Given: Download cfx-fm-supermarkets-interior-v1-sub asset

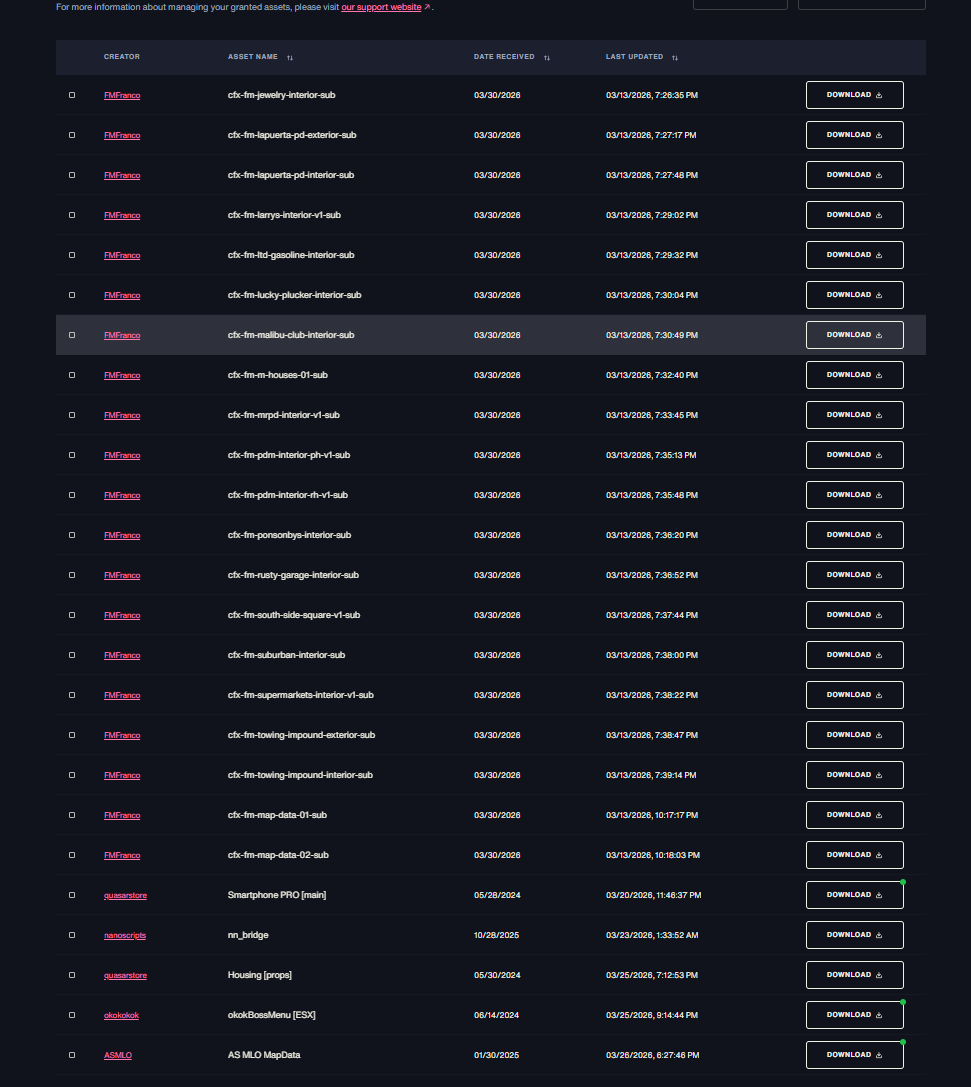Looking at the screenshot, I should [x=855, y=695].
